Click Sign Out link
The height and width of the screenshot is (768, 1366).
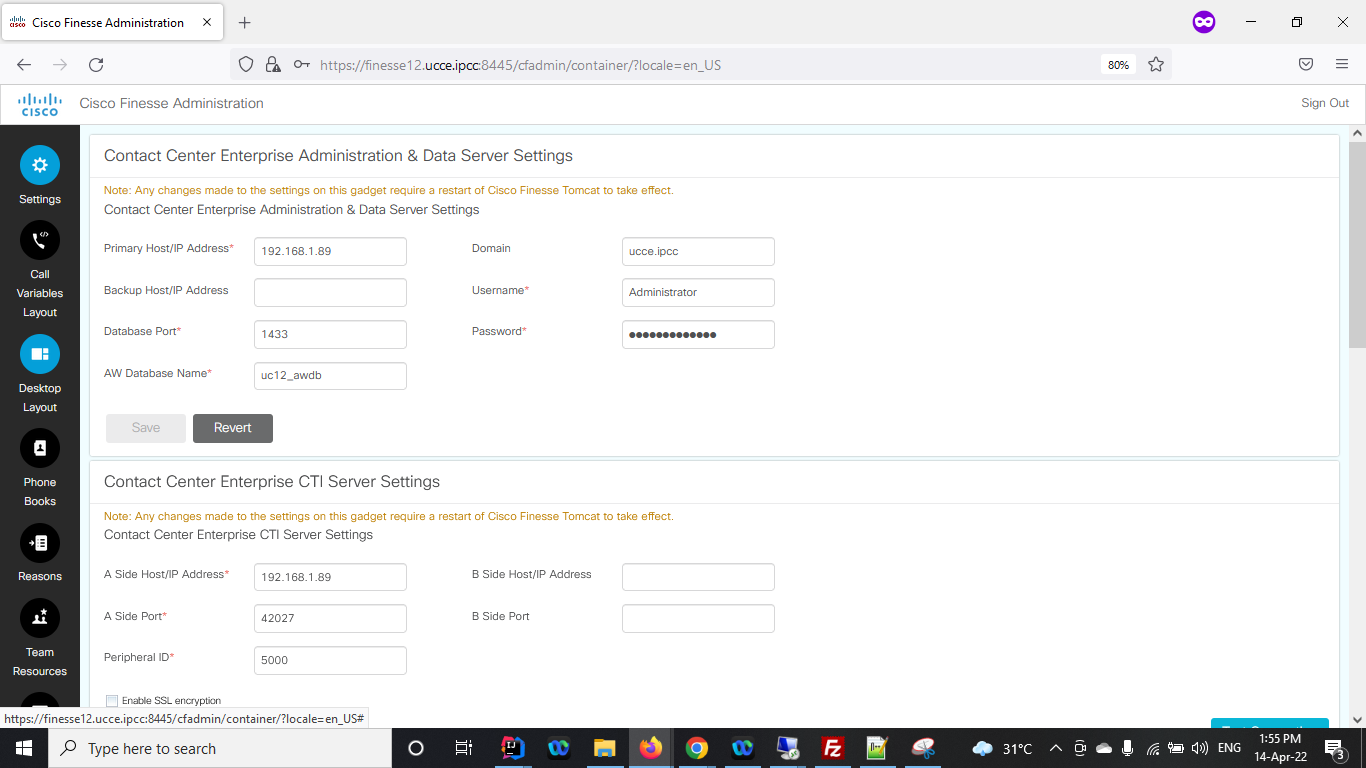1324,103
